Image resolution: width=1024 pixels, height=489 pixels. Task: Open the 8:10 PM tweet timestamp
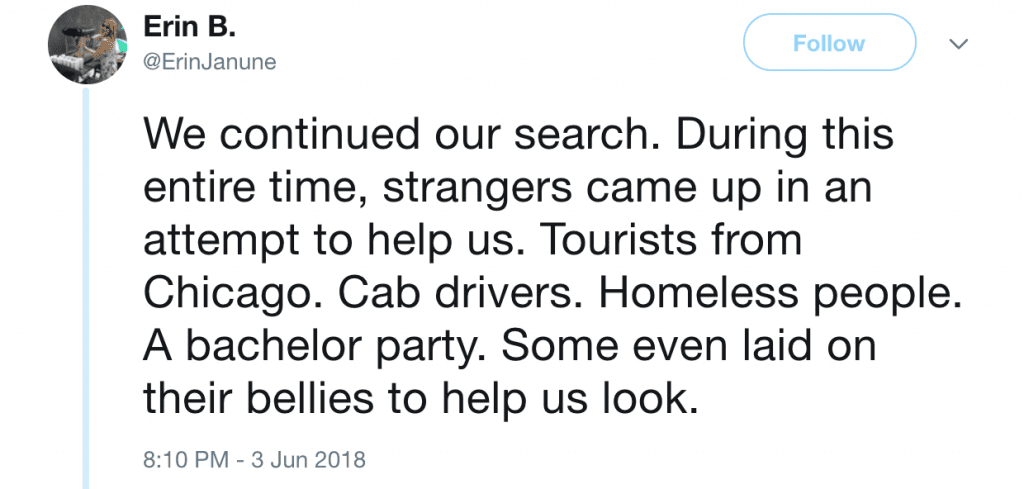tap(186, 458)
